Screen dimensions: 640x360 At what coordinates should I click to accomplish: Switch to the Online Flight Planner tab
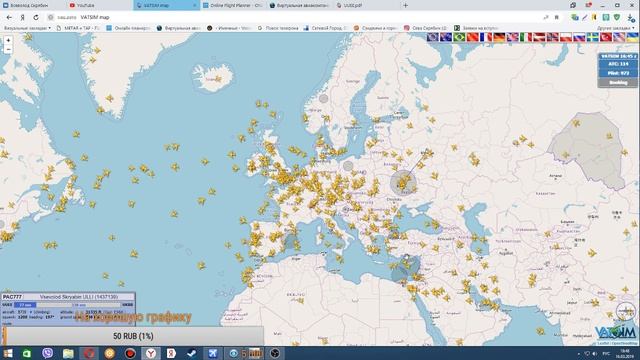[x=233, y=5]
